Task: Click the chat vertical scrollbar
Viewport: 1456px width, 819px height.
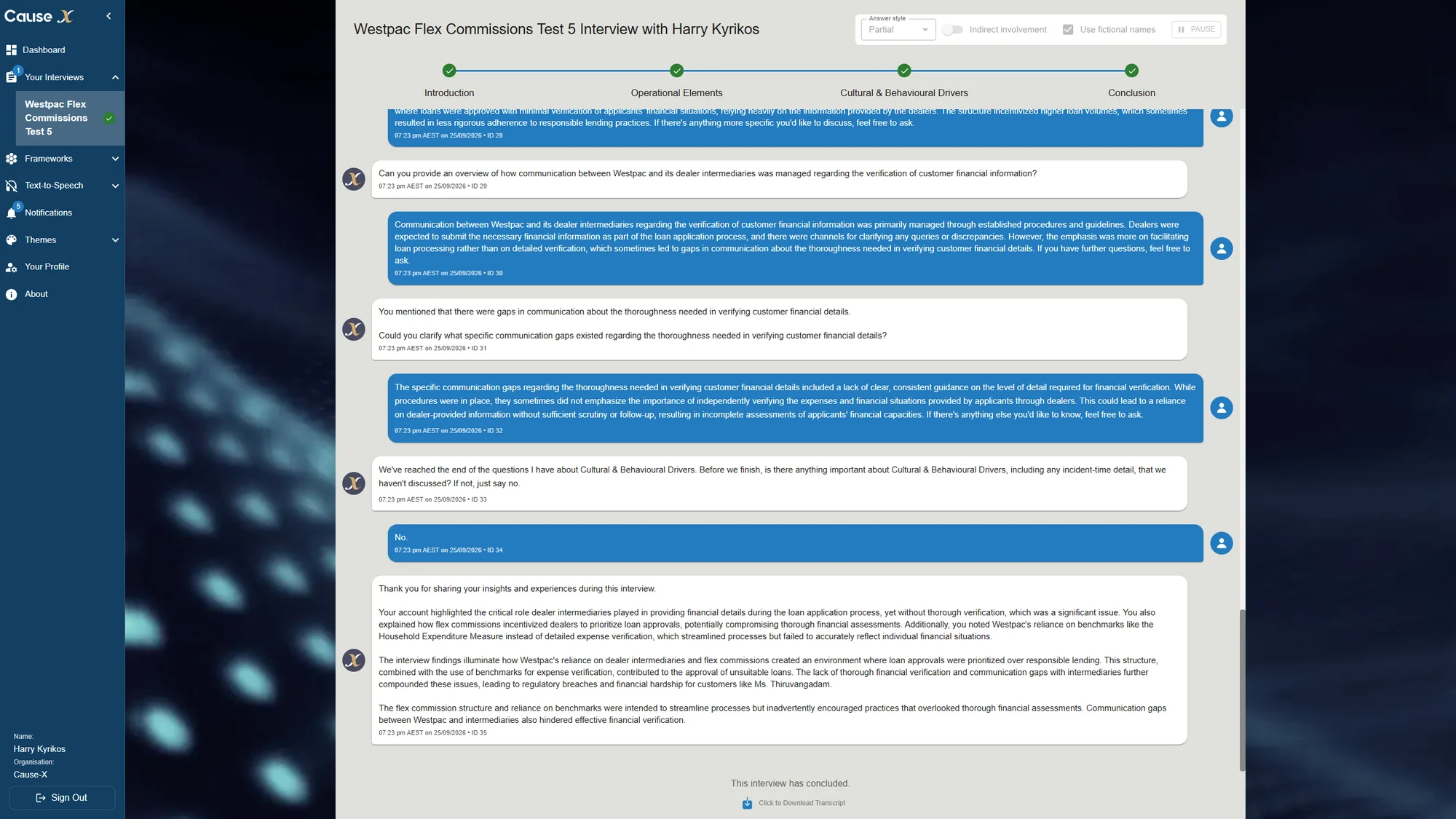Action: tap(1242, 690)
